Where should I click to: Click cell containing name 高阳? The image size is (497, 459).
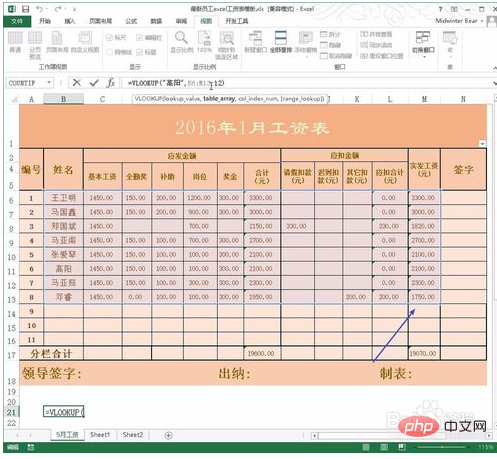click(63, 269)
